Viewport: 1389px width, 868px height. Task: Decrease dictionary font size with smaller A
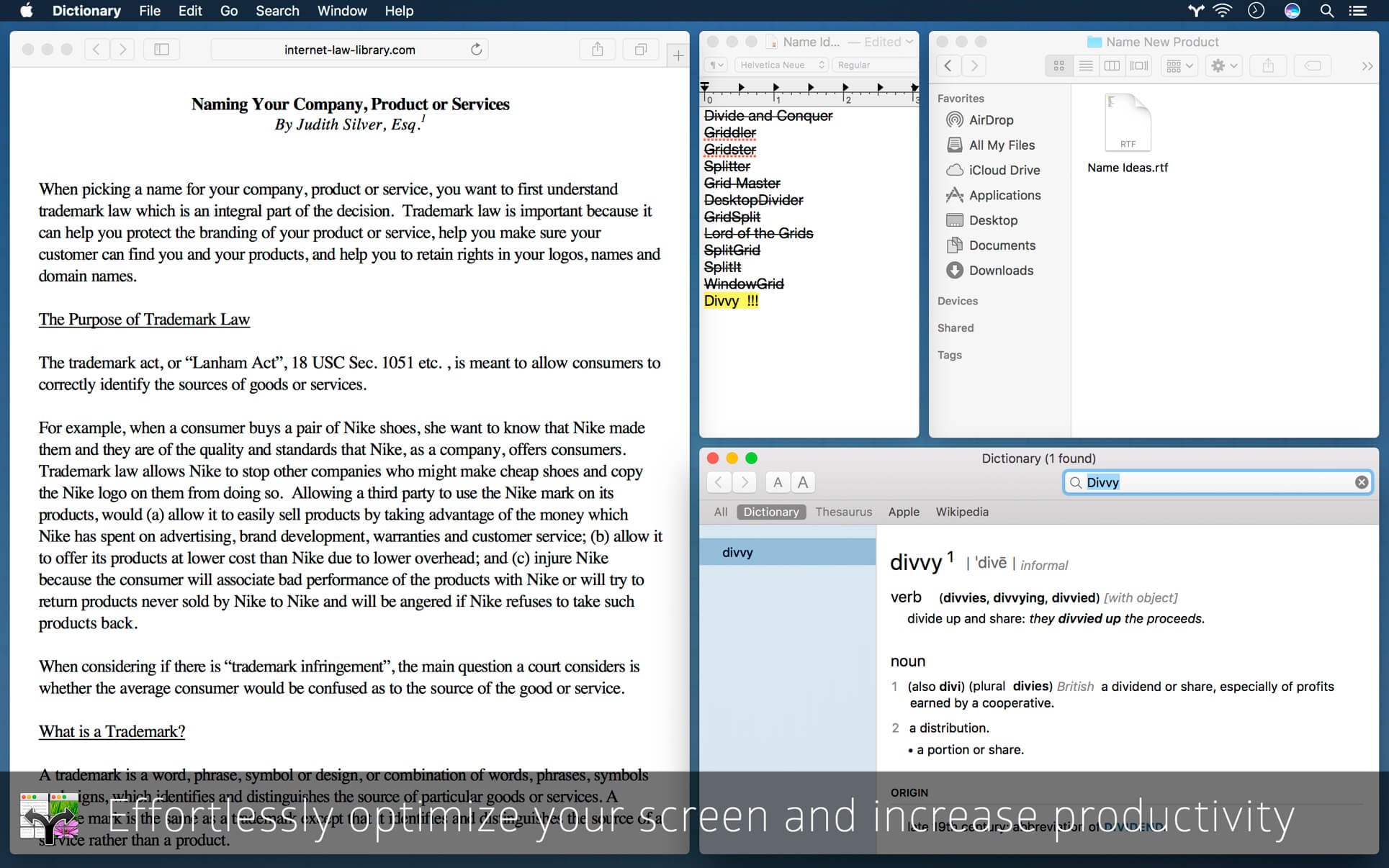point(778,482)
